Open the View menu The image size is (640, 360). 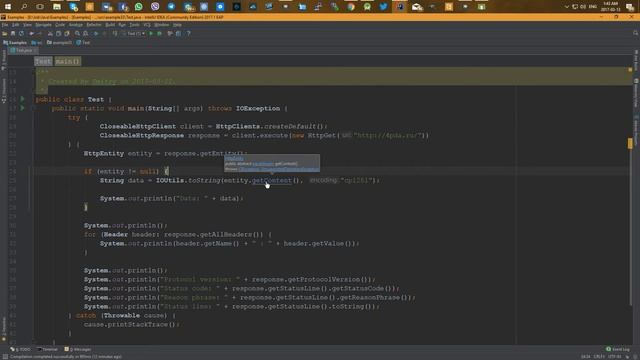[27, 25]
